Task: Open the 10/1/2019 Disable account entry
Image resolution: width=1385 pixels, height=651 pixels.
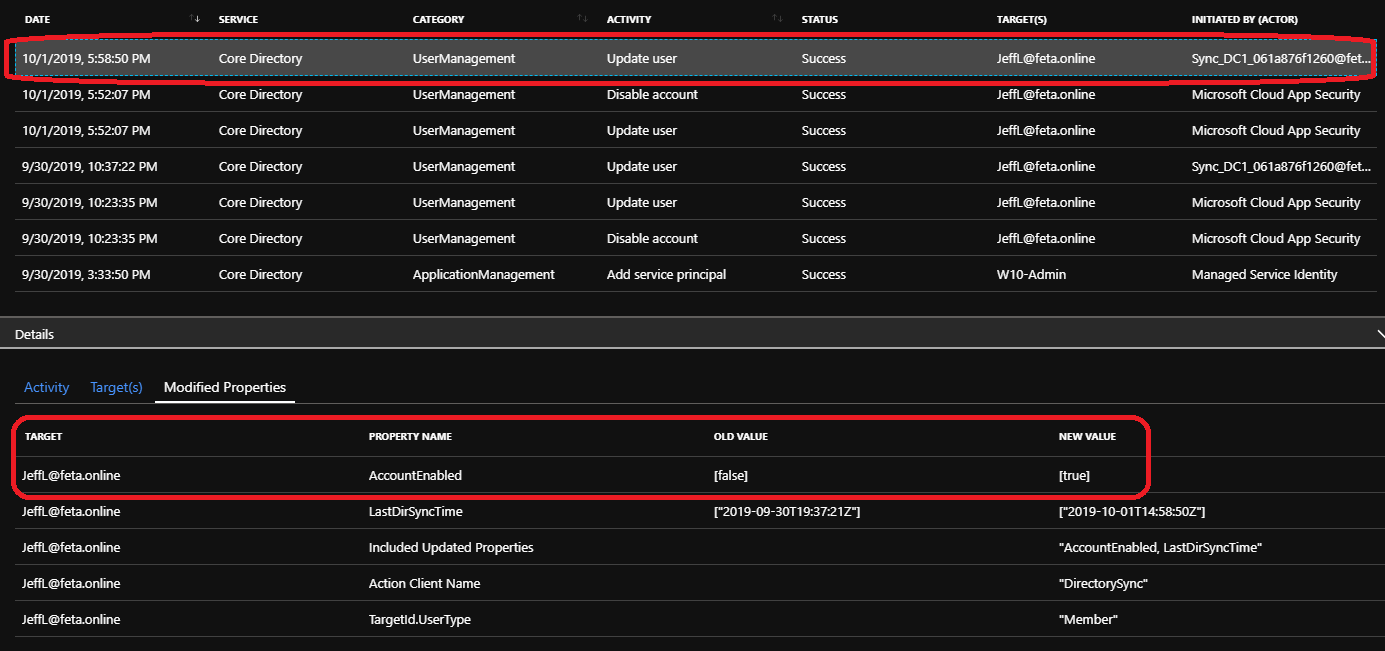Action: pyautogui.click(x=652, y=95)
